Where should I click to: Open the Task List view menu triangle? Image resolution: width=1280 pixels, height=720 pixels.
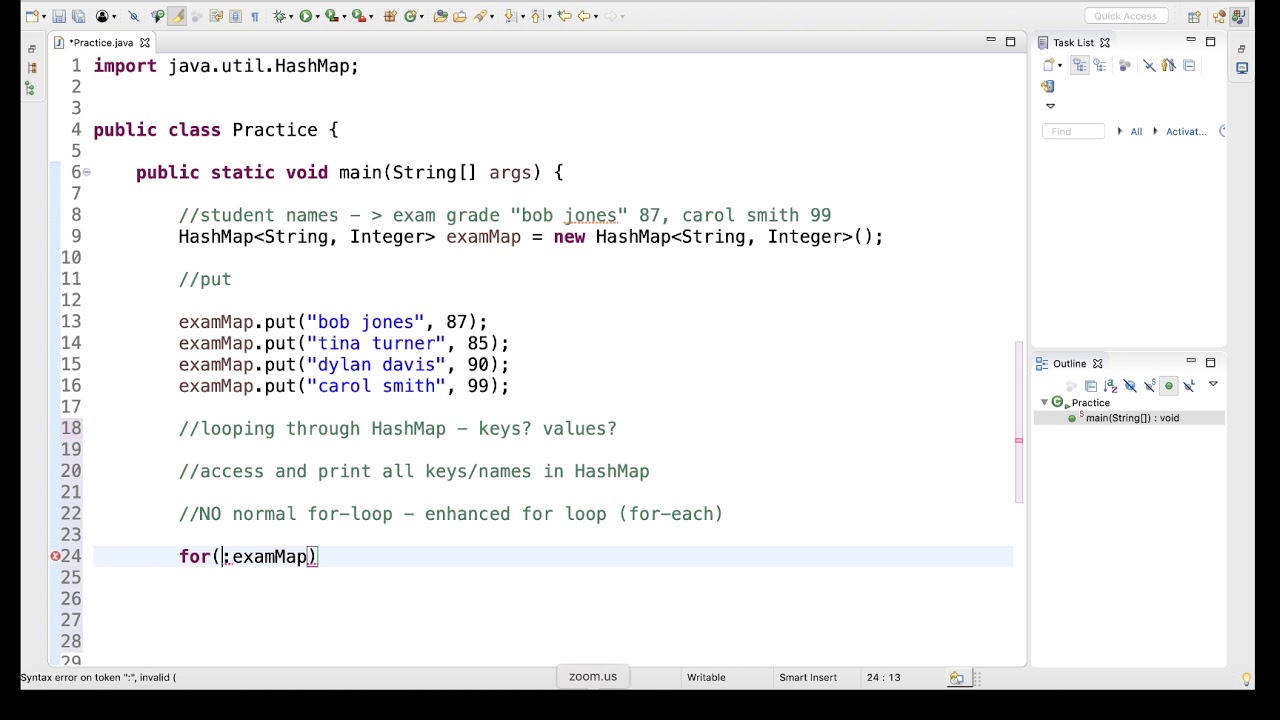tap(1050, 106)
